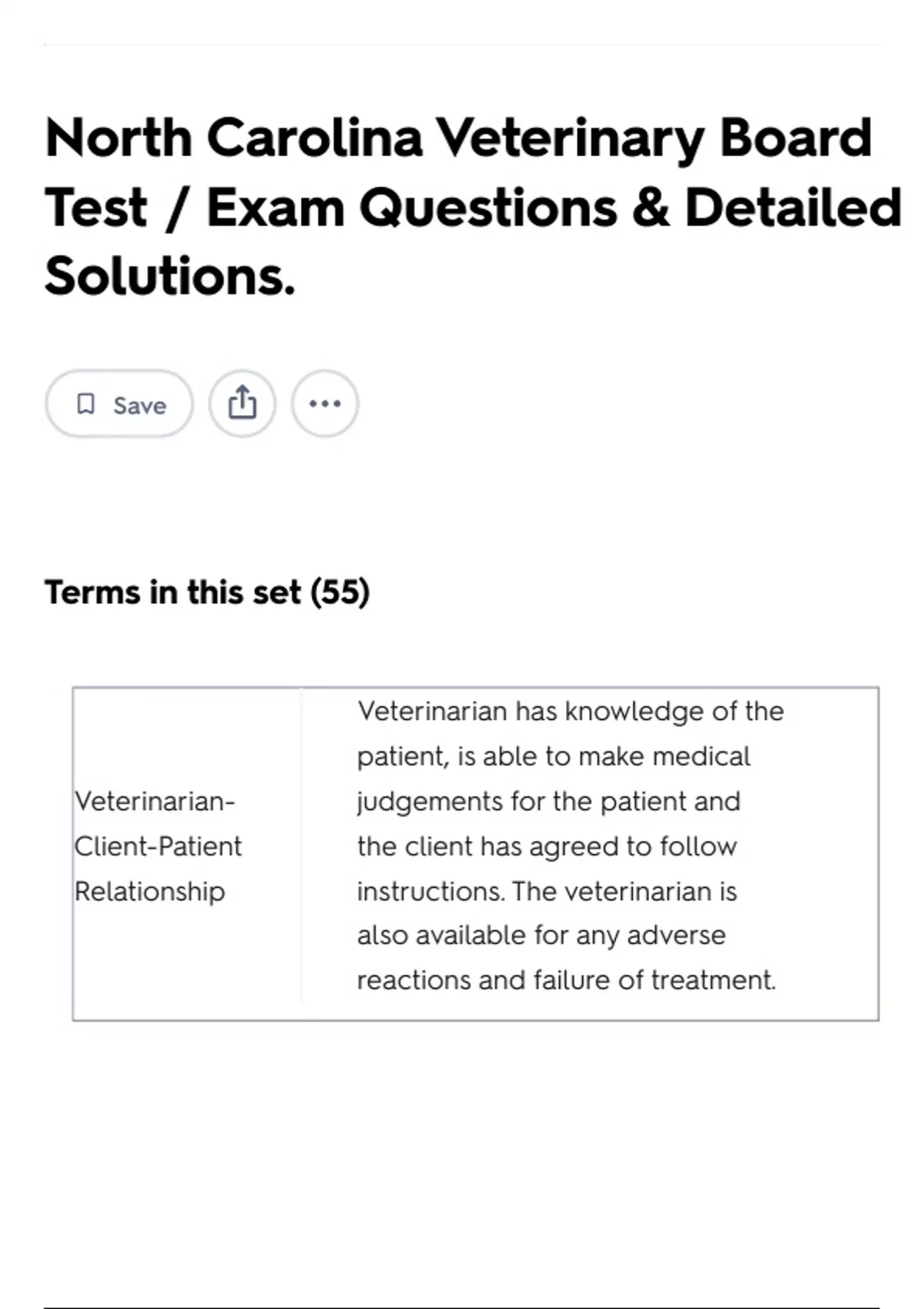Click the "Terms in this set" heading

click(x=172, y=592)
